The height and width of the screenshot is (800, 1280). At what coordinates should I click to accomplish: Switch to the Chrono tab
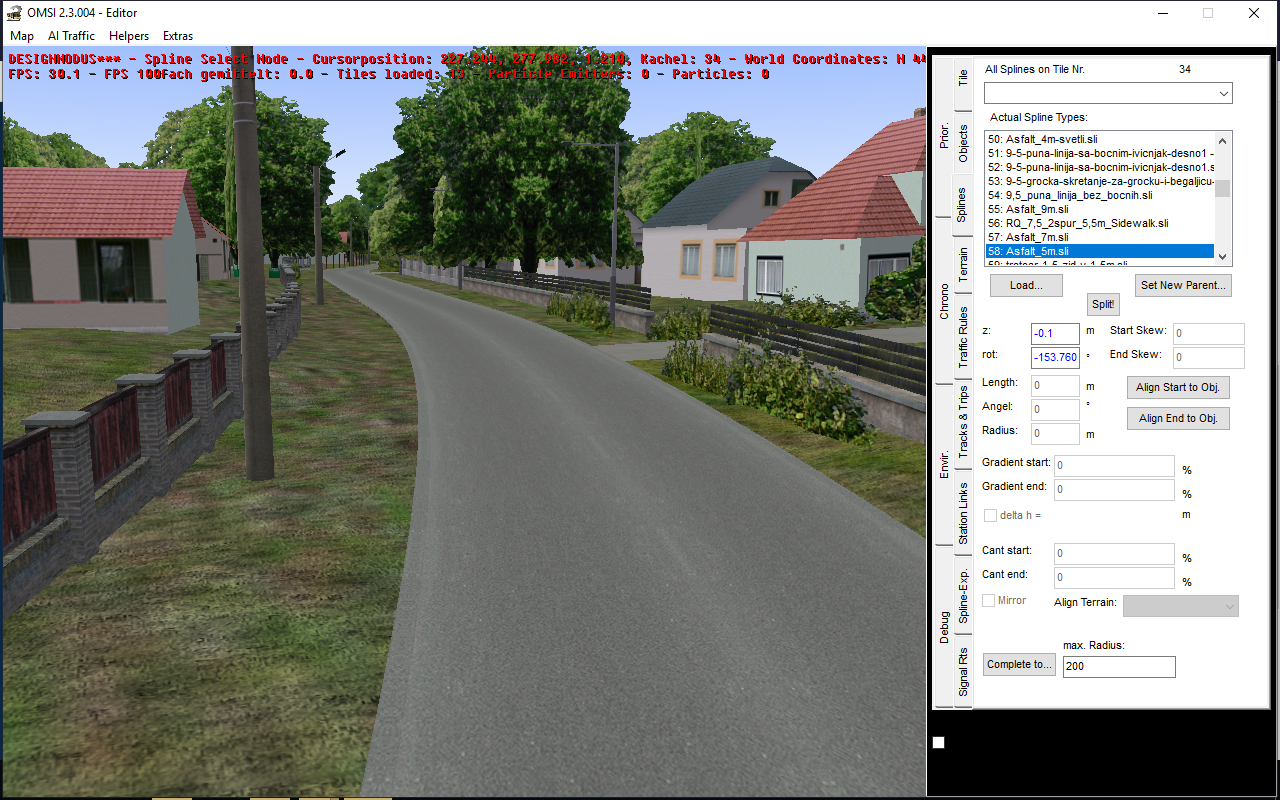click(x=943, y=302)
